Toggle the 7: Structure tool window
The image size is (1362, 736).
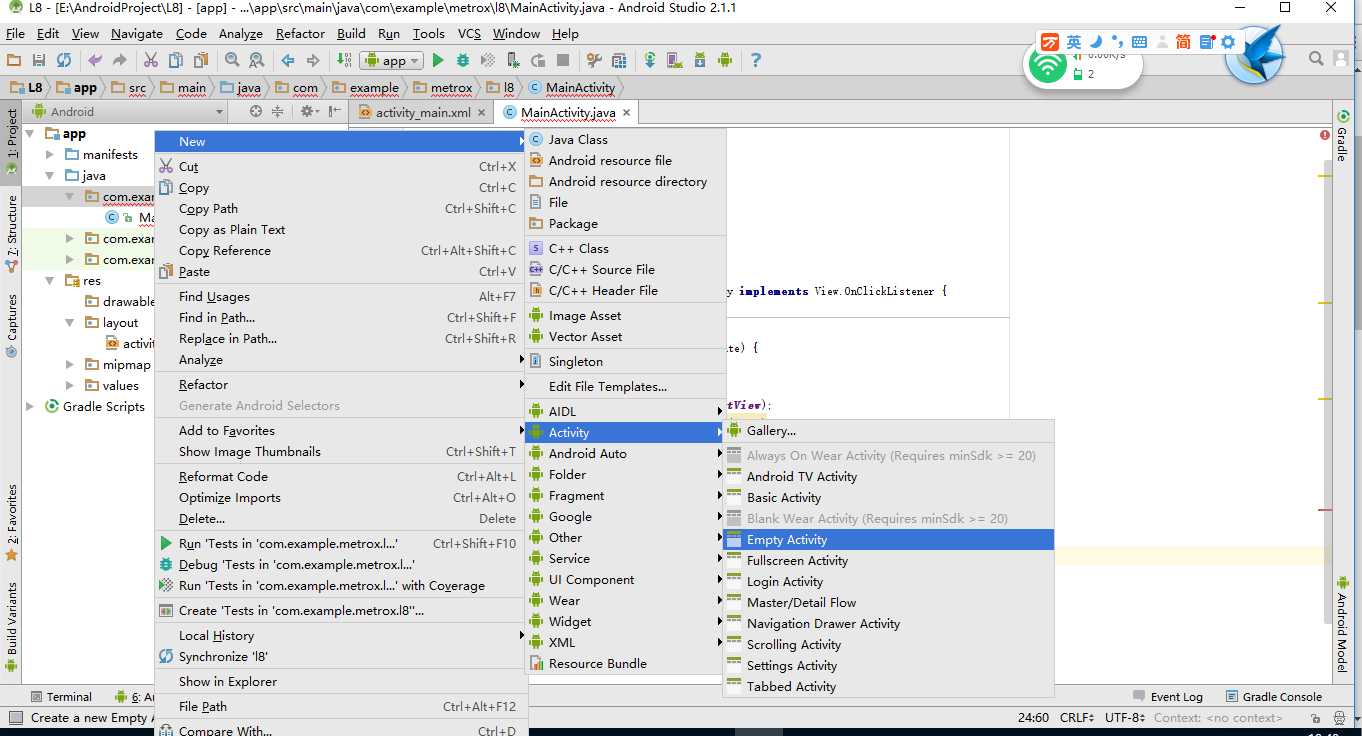[x=11, y=234]
